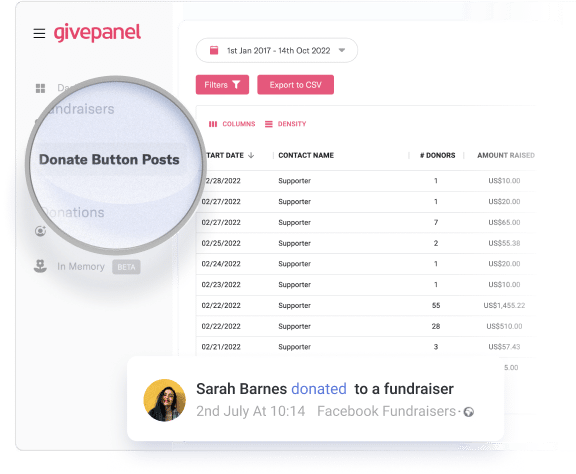Click the 02/27/2022 row with US$65.00

pyautogui.click(x=365, y=222)
